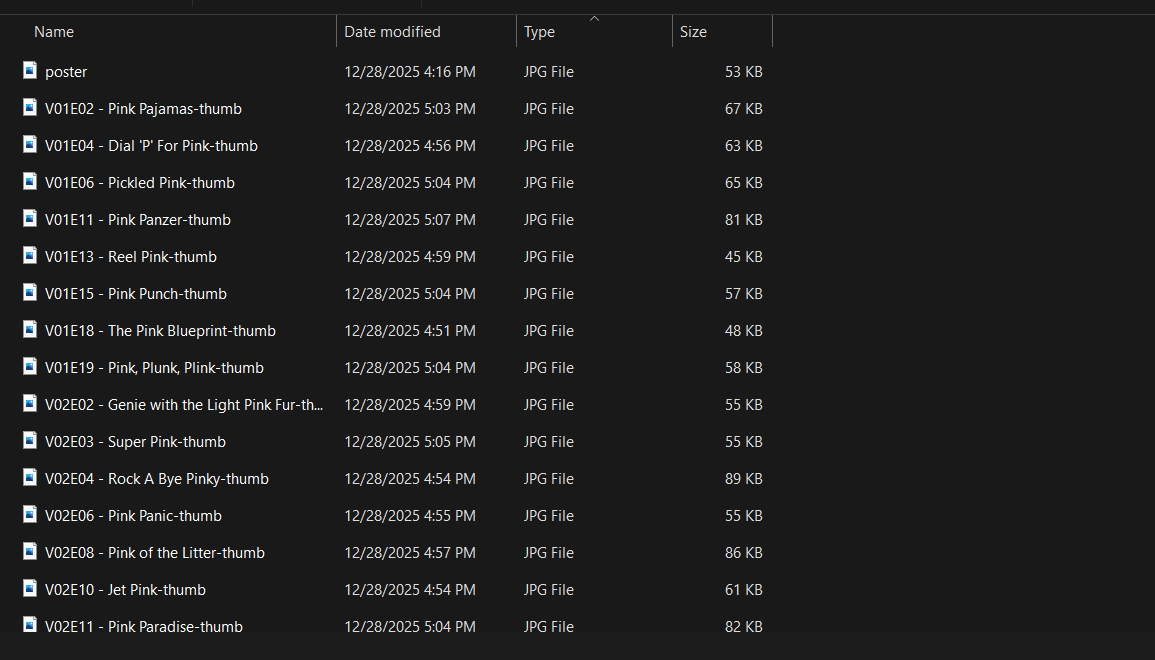Select V02E08 Pink of the Litter-thumb file
Viewport: 1155px width, 660px height.
tap(155, 553)
